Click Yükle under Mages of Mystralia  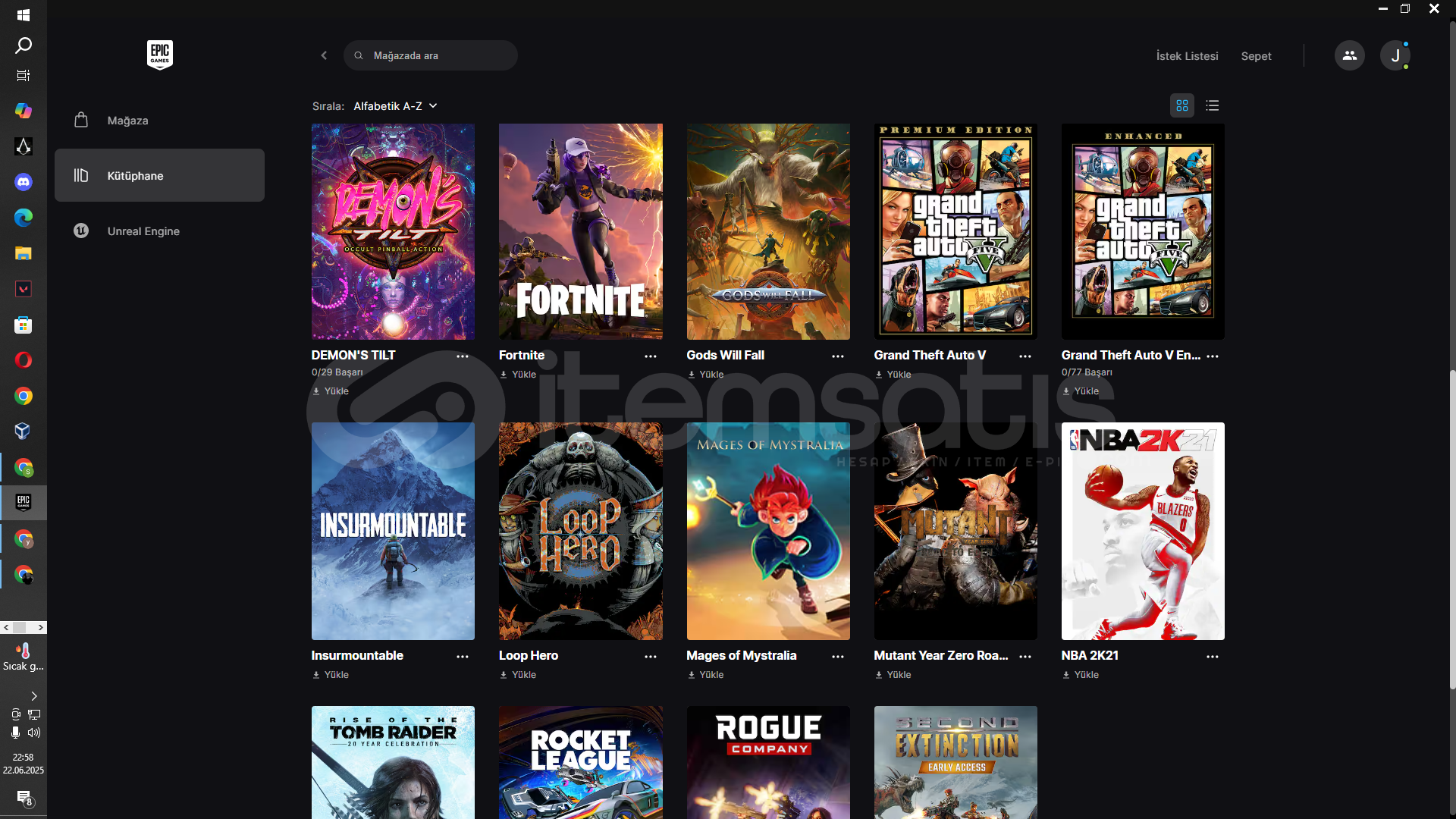point(705,675)
